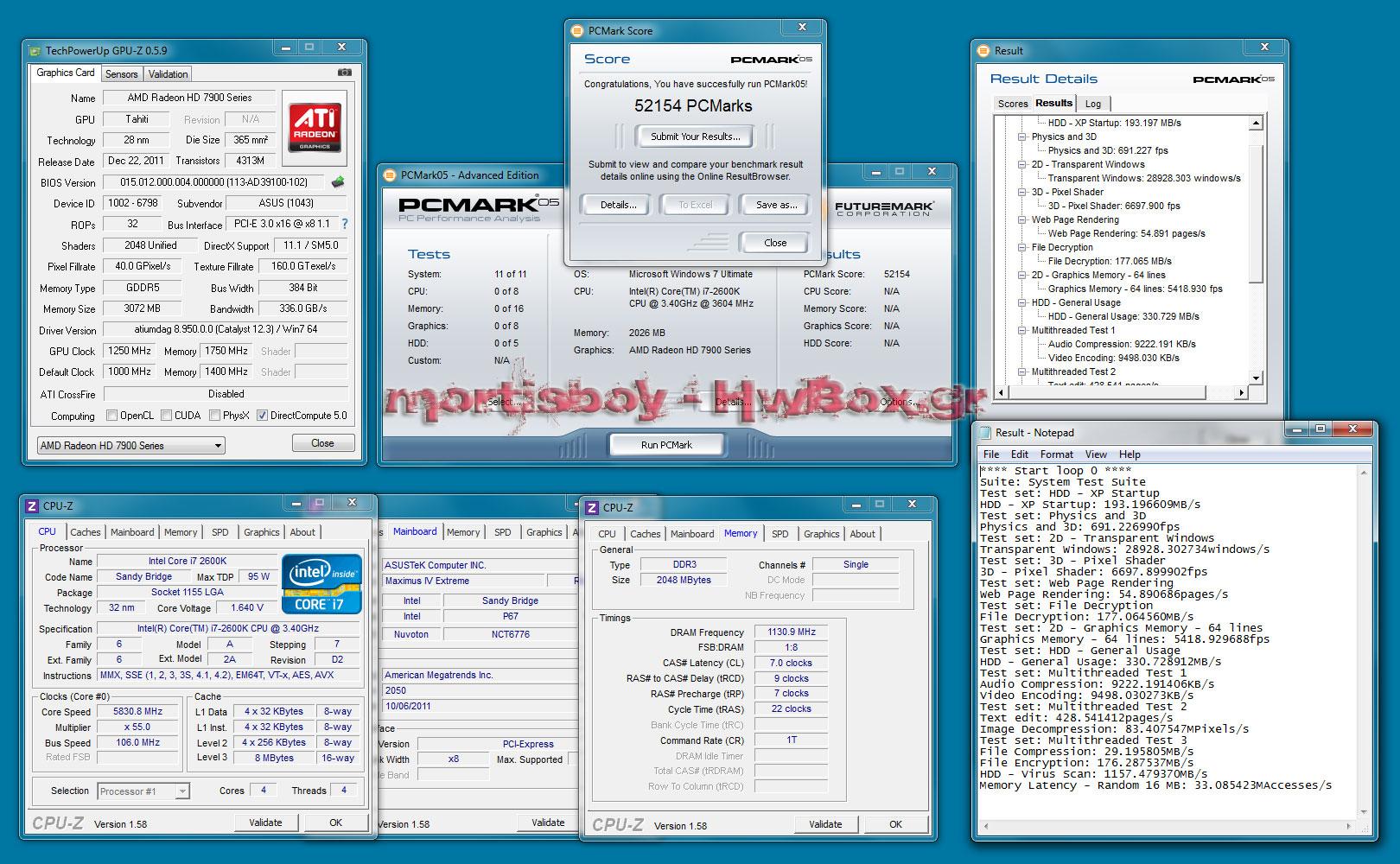Collapse the Physics and 3D tree node
Image resolution: width=1400 pixels, height=864 pixels.
1022,137
